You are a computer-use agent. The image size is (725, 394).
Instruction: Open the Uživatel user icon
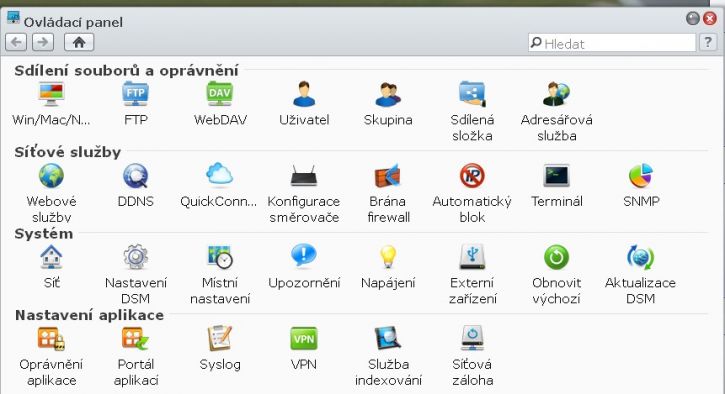click(x=304, y=94)
